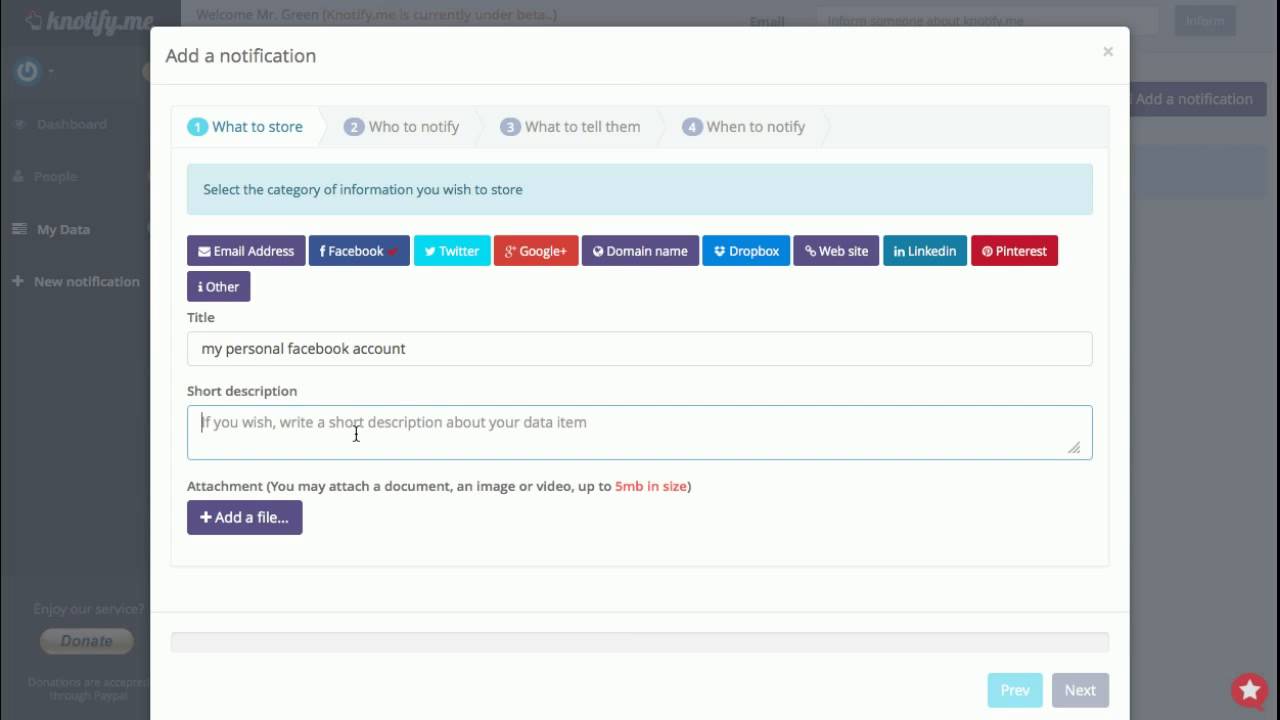Choose the Facebook category button
The width and height of the screenshot is (1280, 720).
point(359,251)
